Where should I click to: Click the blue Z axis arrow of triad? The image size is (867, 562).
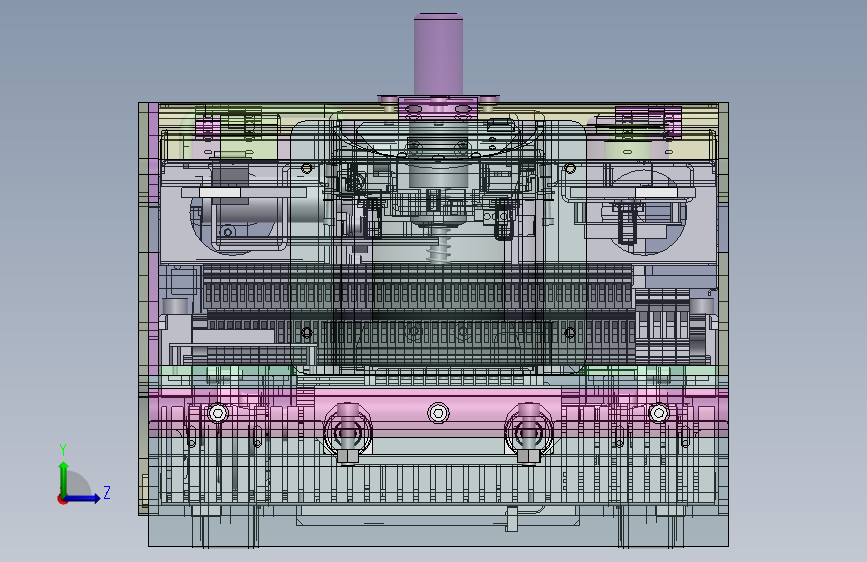coord(84,498)
